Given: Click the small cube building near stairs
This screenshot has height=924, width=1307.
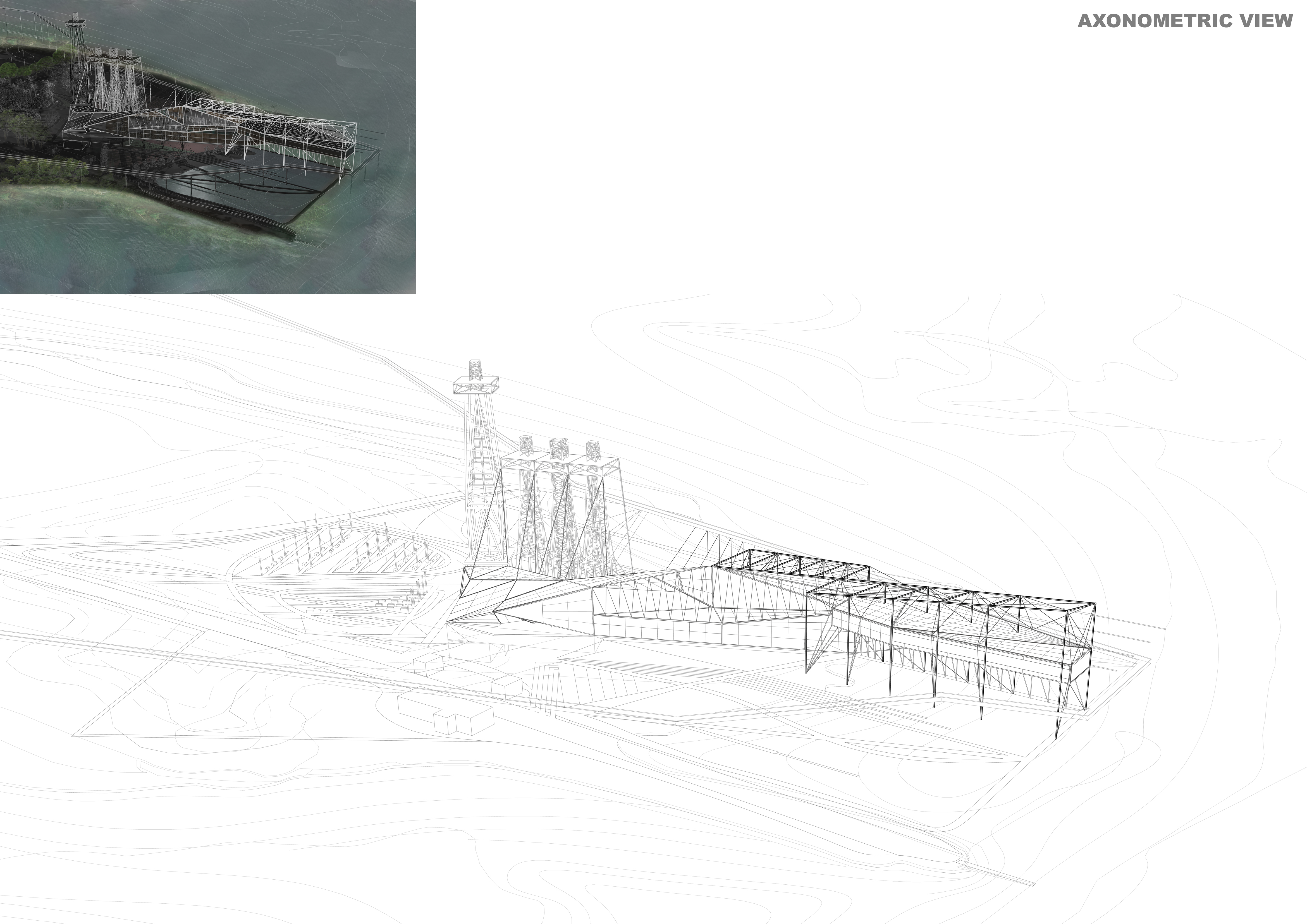Looking at the screenshot, I should pos(506,687).
